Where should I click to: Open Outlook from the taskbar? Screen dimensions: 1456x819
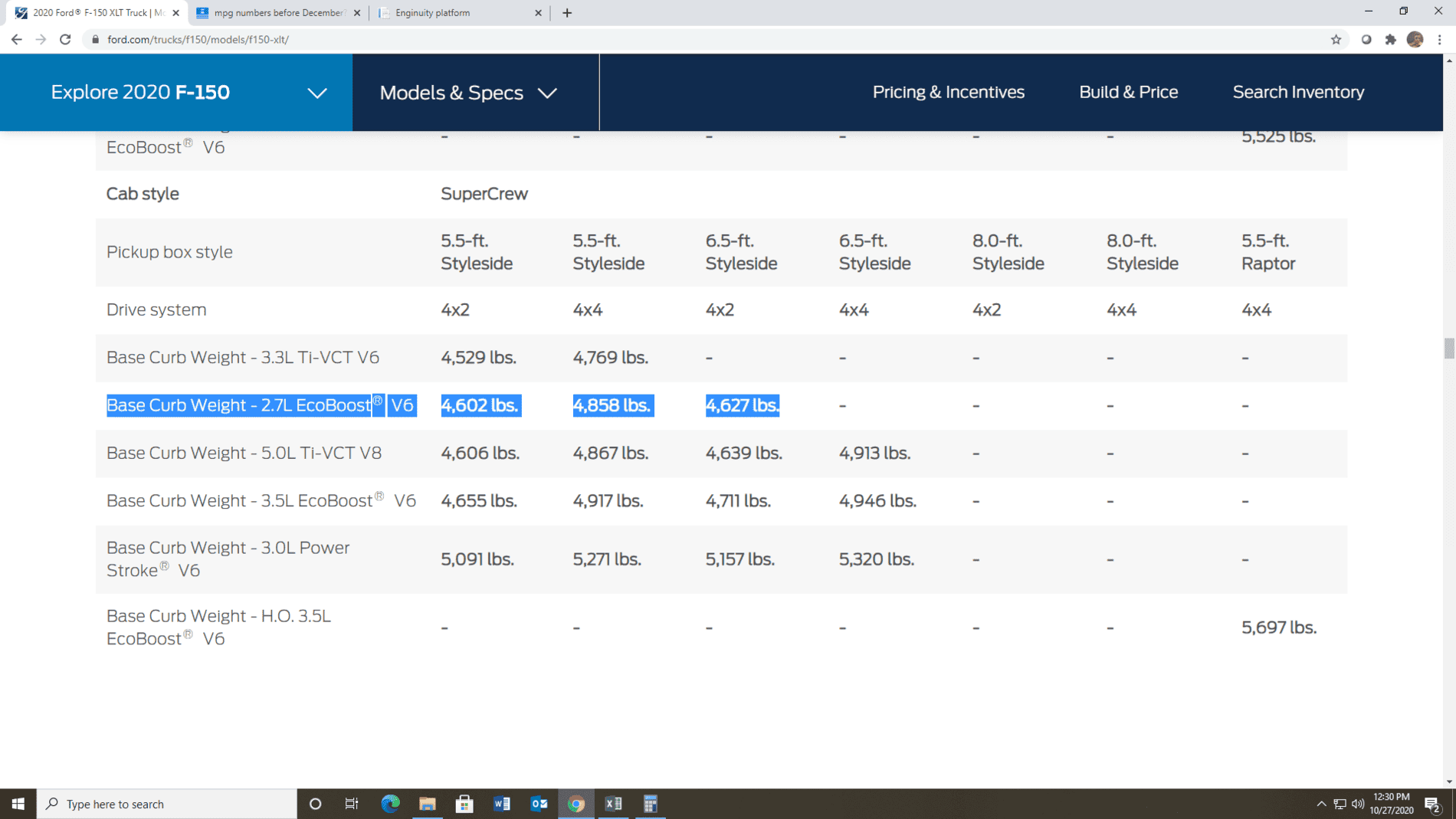point(539,804)
